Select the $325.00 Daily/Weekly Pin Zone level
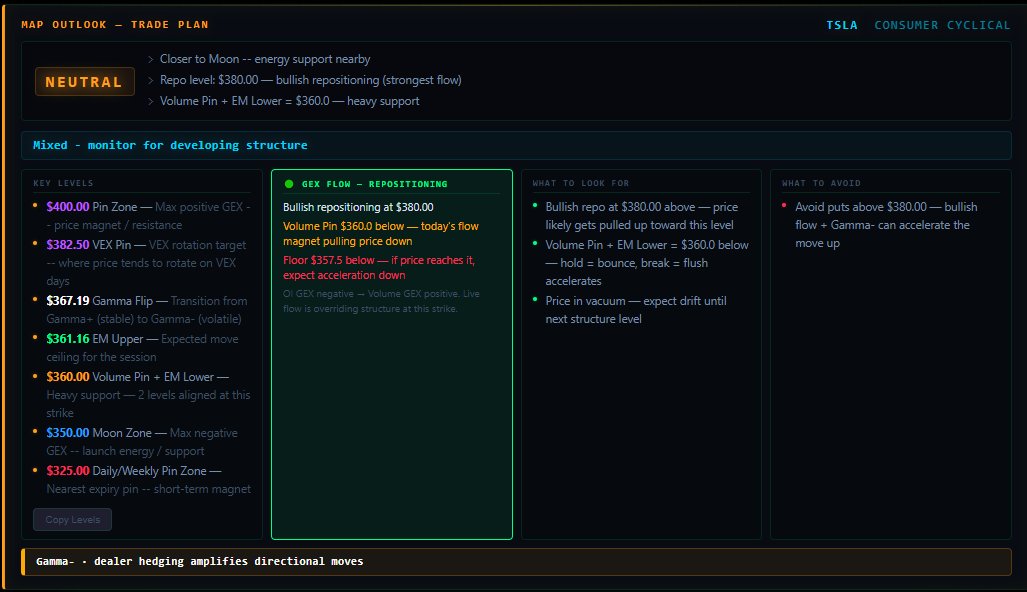 point(148,480)
